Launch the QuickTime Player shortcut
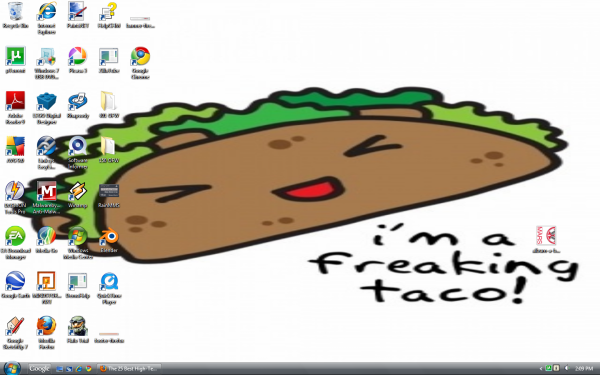The width and height of the screenshot is (600, 375). 109,287
